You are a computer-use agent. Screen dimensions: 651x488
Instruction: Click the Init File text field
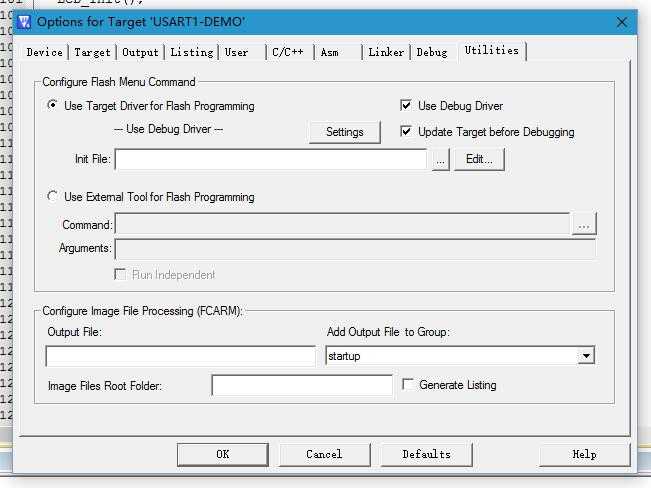[x=271, y=159]
